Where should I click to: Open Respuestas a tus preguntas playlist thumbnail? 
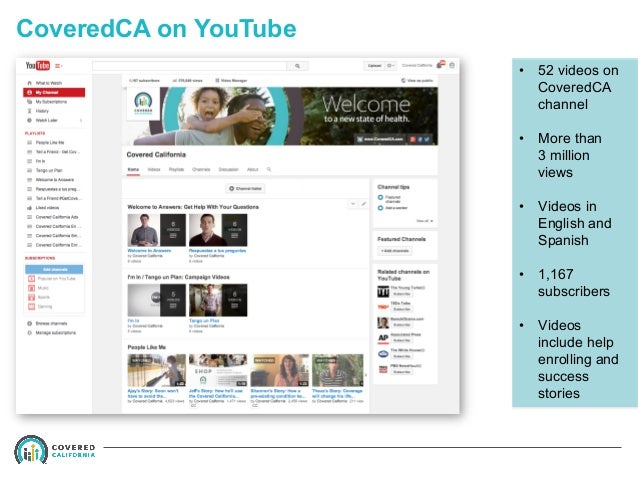218,230
